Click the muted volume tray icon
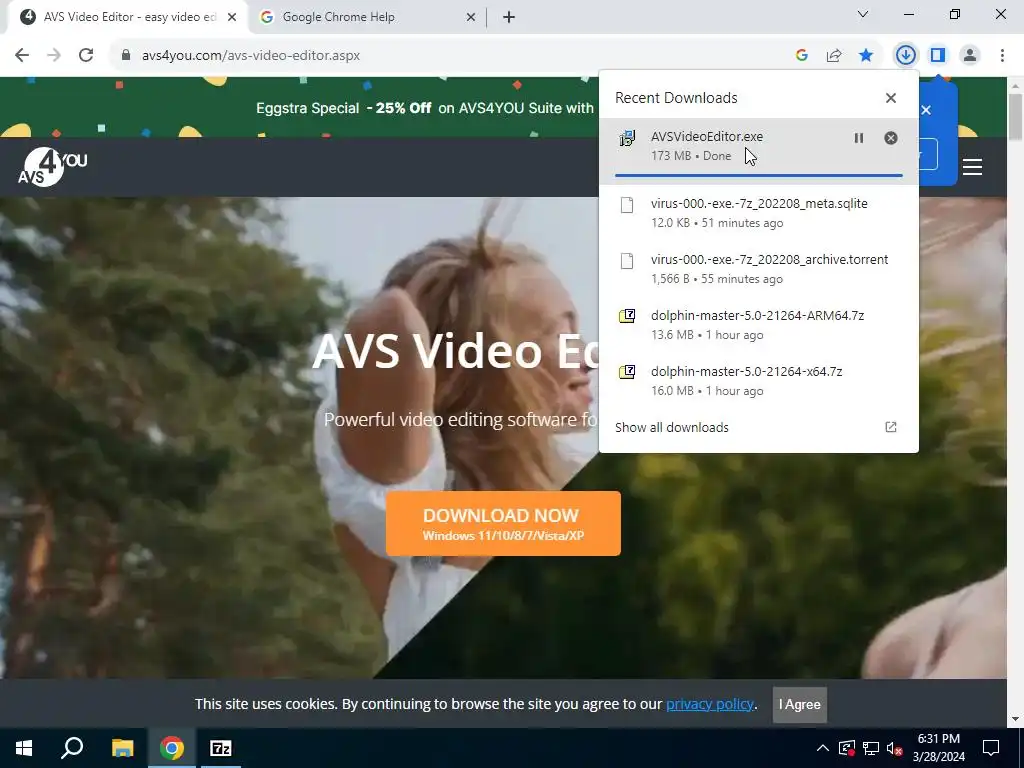 (x=894, y=748)
